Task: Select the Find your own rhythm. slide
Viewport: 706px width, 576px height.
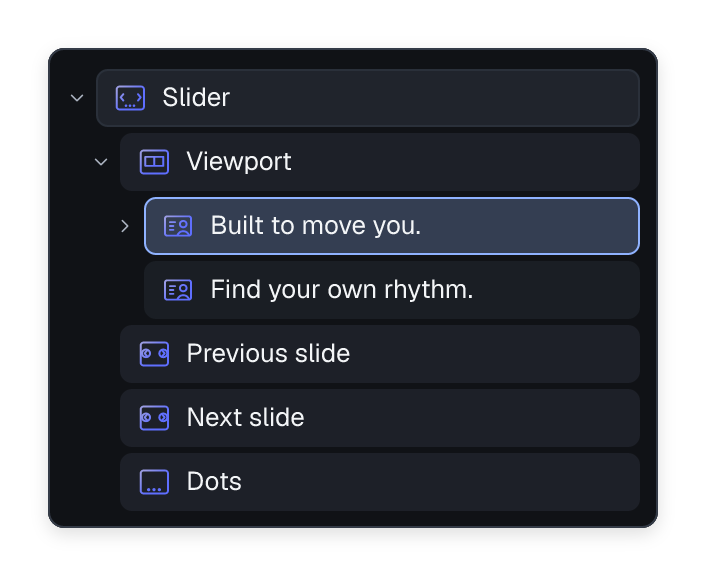Action: point(392,290)
